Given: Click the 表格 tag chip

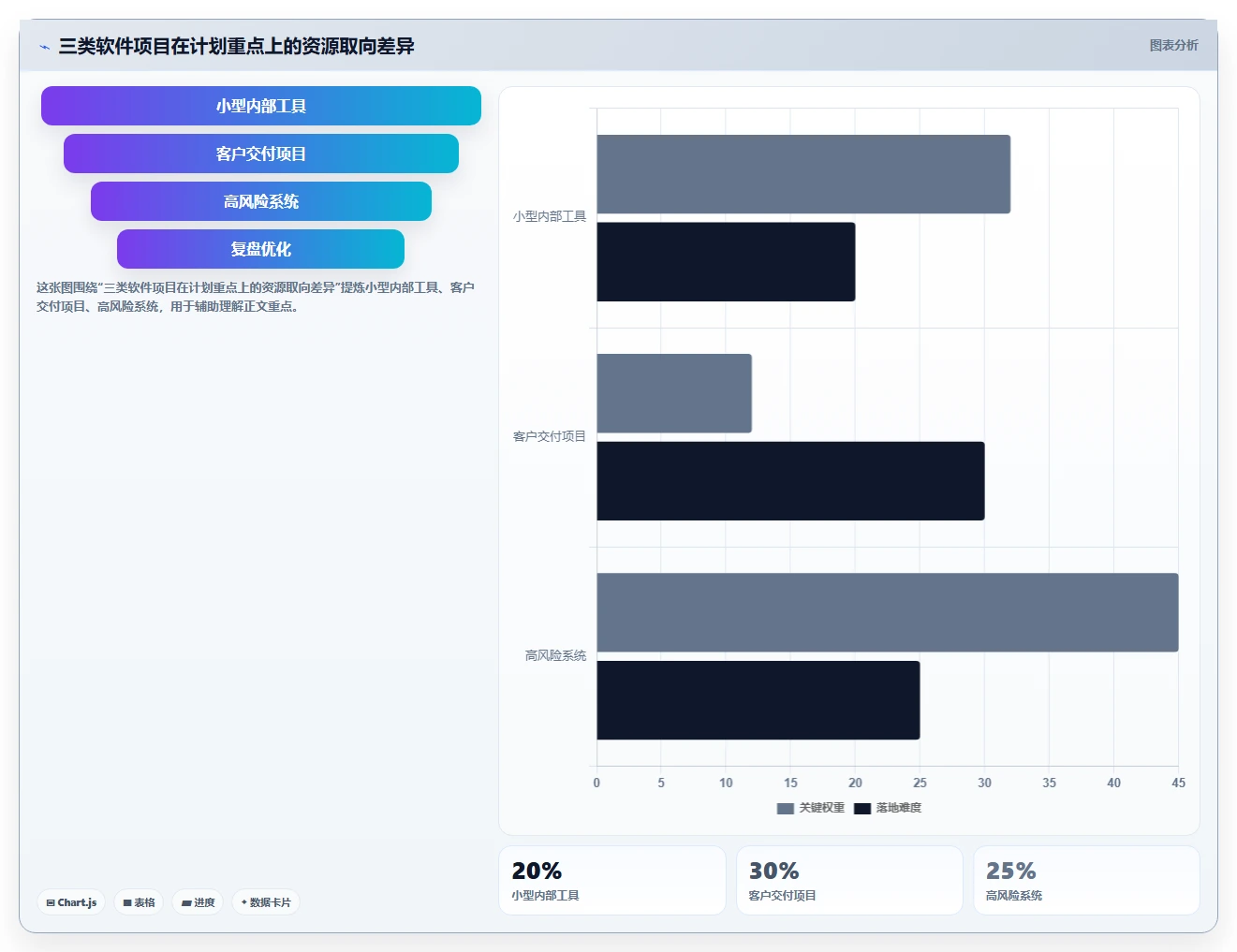Looking at the screenshot, I should pyautogui.click(x=139, y=902).
